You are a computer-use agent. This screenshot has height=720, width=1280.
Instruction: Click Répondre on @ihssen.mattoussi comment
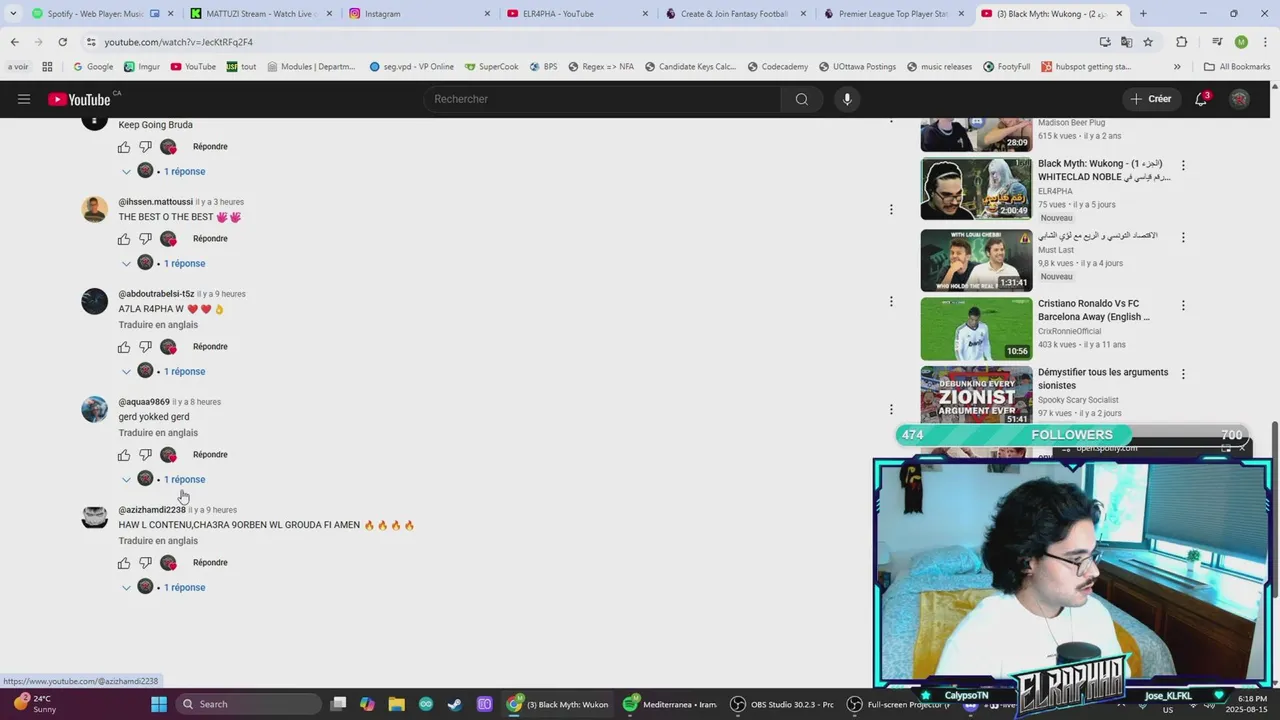point(210,239)
